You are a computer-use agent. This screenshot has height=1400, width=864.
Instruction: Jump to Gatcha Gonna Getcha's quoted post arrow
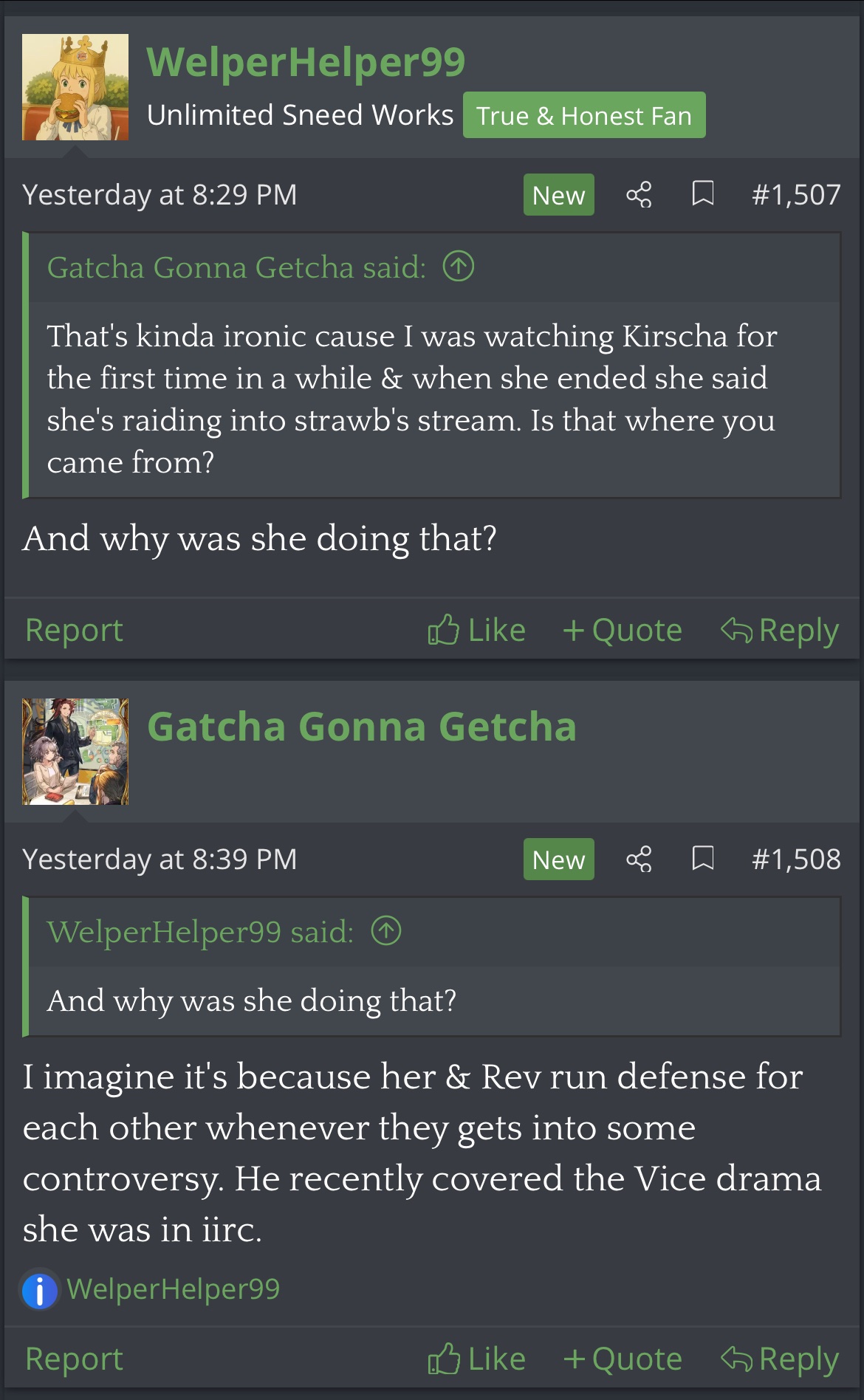tap(459, 267)
